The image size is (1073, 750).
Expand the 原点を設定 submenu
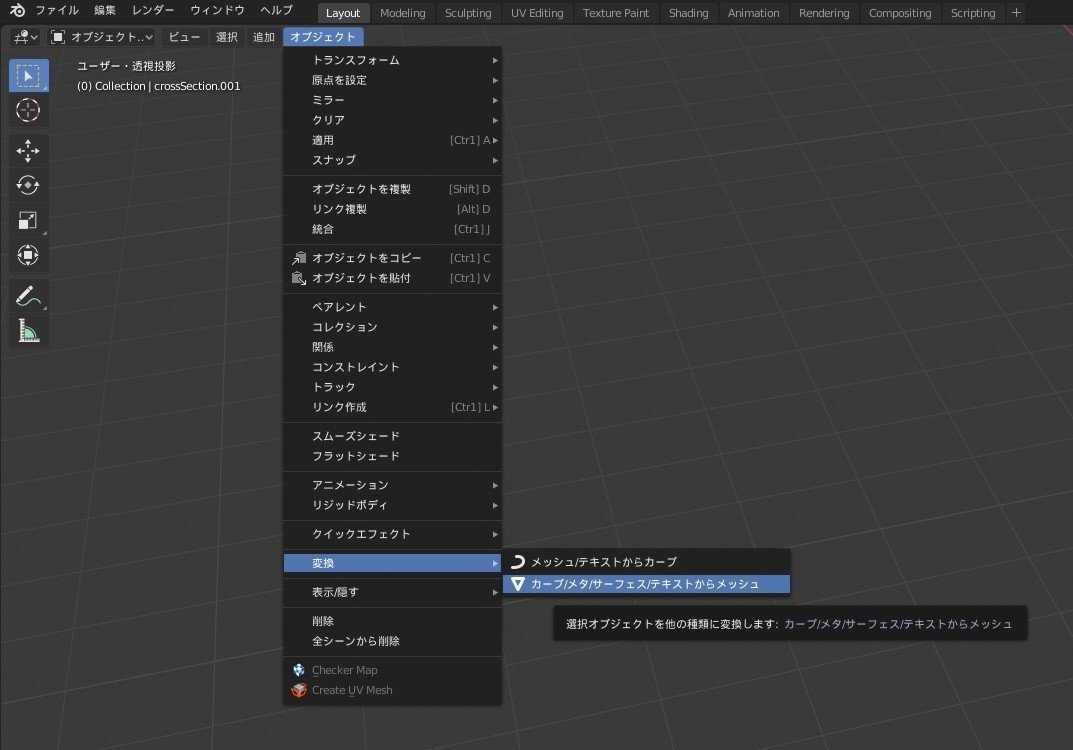pyautogui.click(x=393, y=80)
